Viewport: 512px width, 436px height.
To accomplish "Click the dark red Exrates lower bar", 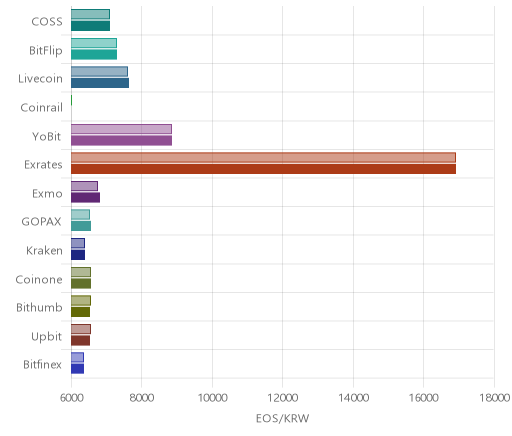I will (x=263, y=169).
